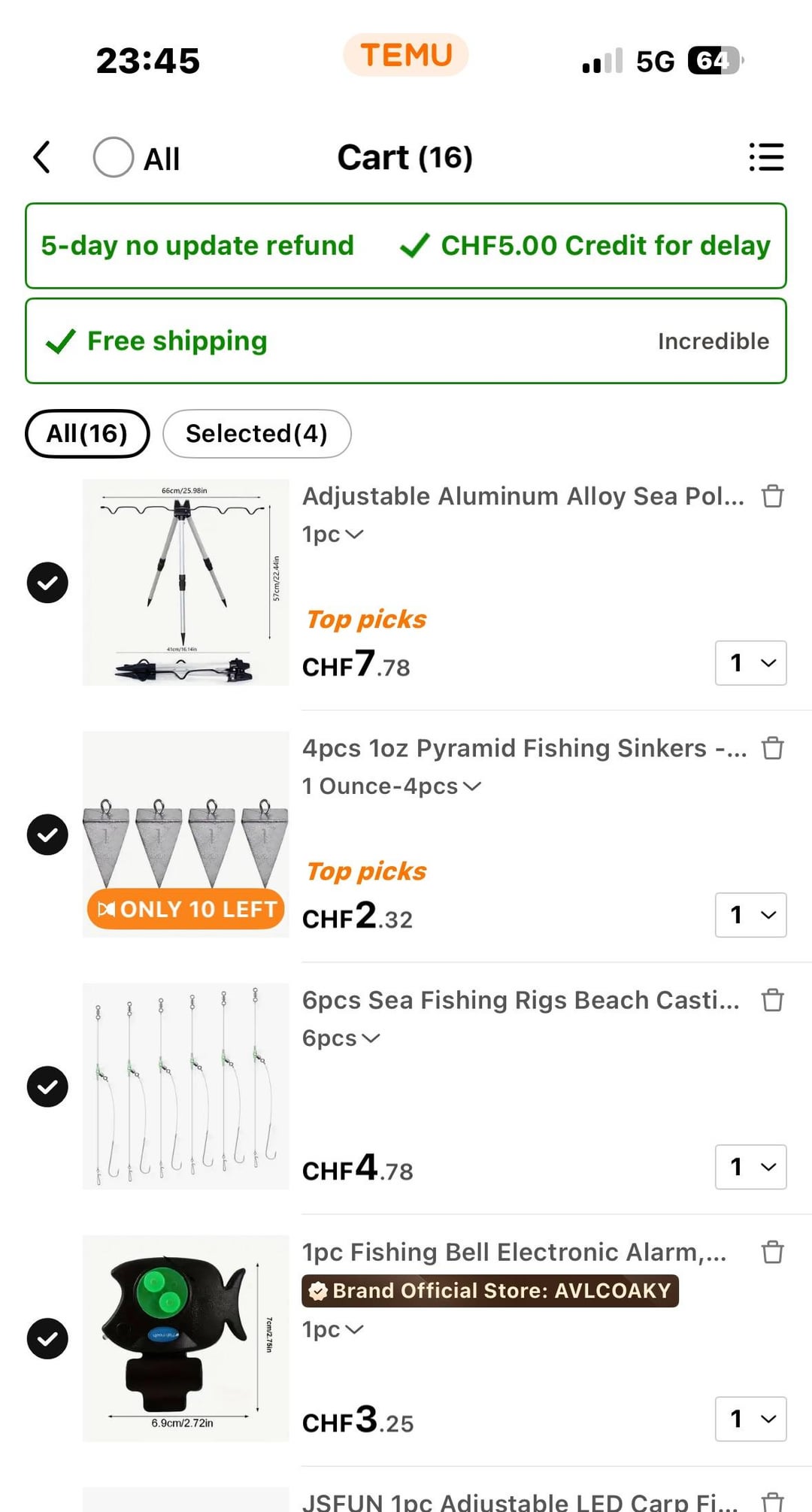Image resolution: width=812 pixels, height=1512 pixels.
Task: Delete the Aluminum Alloy Sea Pole item
Action: tap(772, 496)
